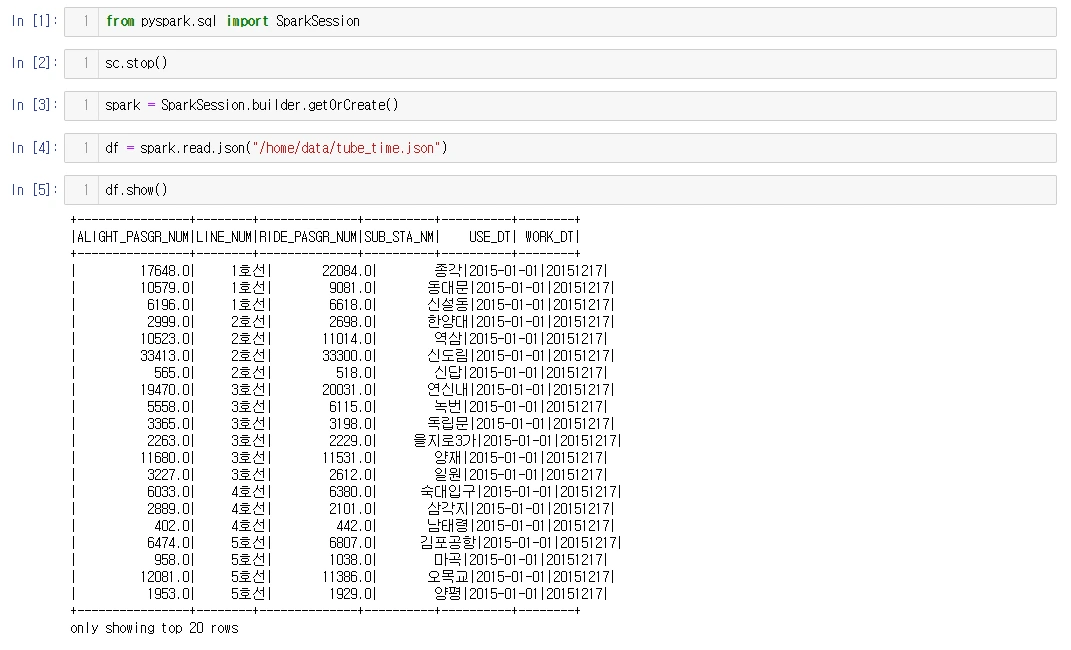Click the value 11014.0 in output
This screenshot has height=650, width=1071.
coord(346,339)
